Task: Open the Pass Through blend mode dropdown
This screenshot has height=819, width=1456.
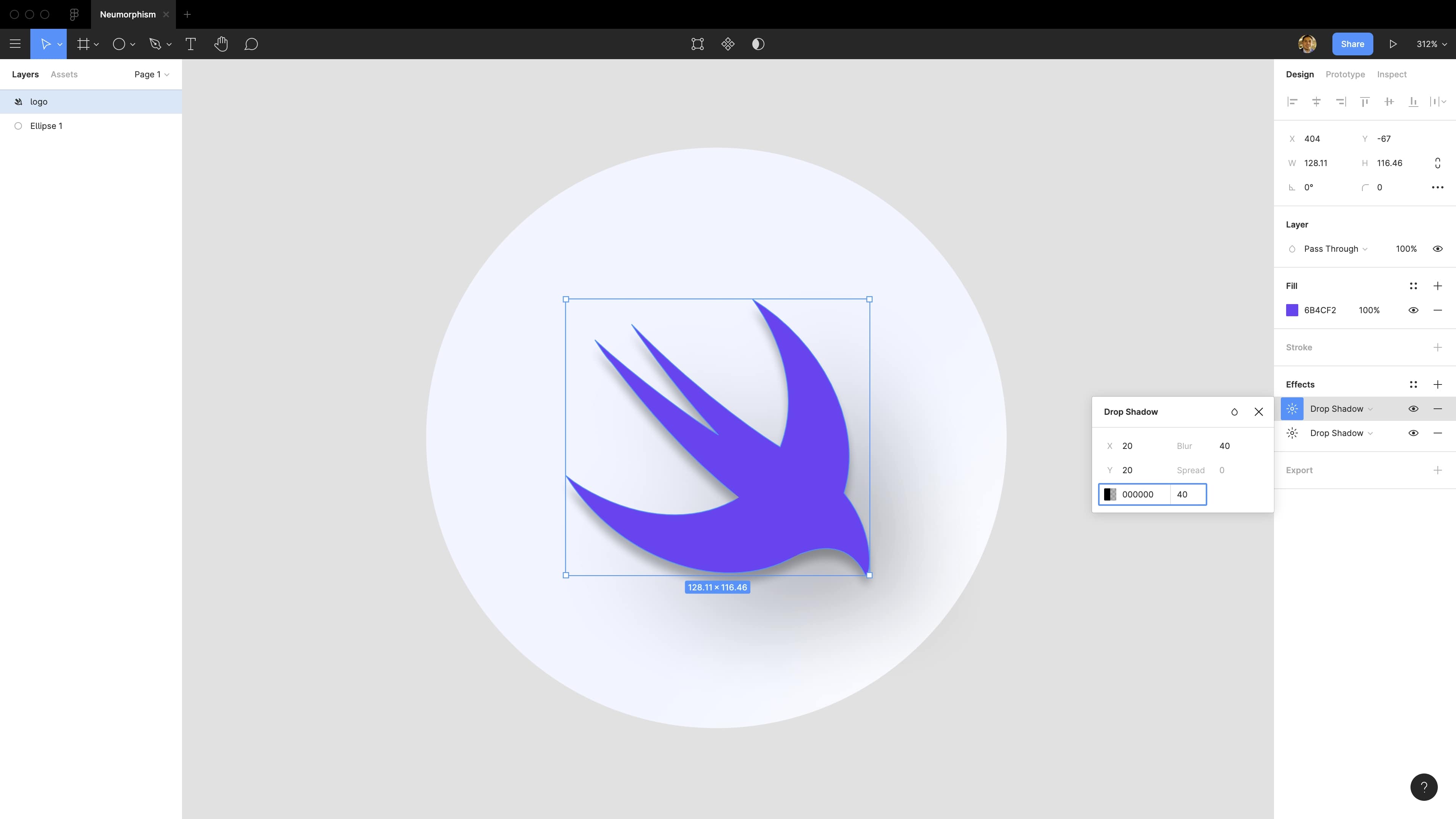Action: [x=1335, y=249]
